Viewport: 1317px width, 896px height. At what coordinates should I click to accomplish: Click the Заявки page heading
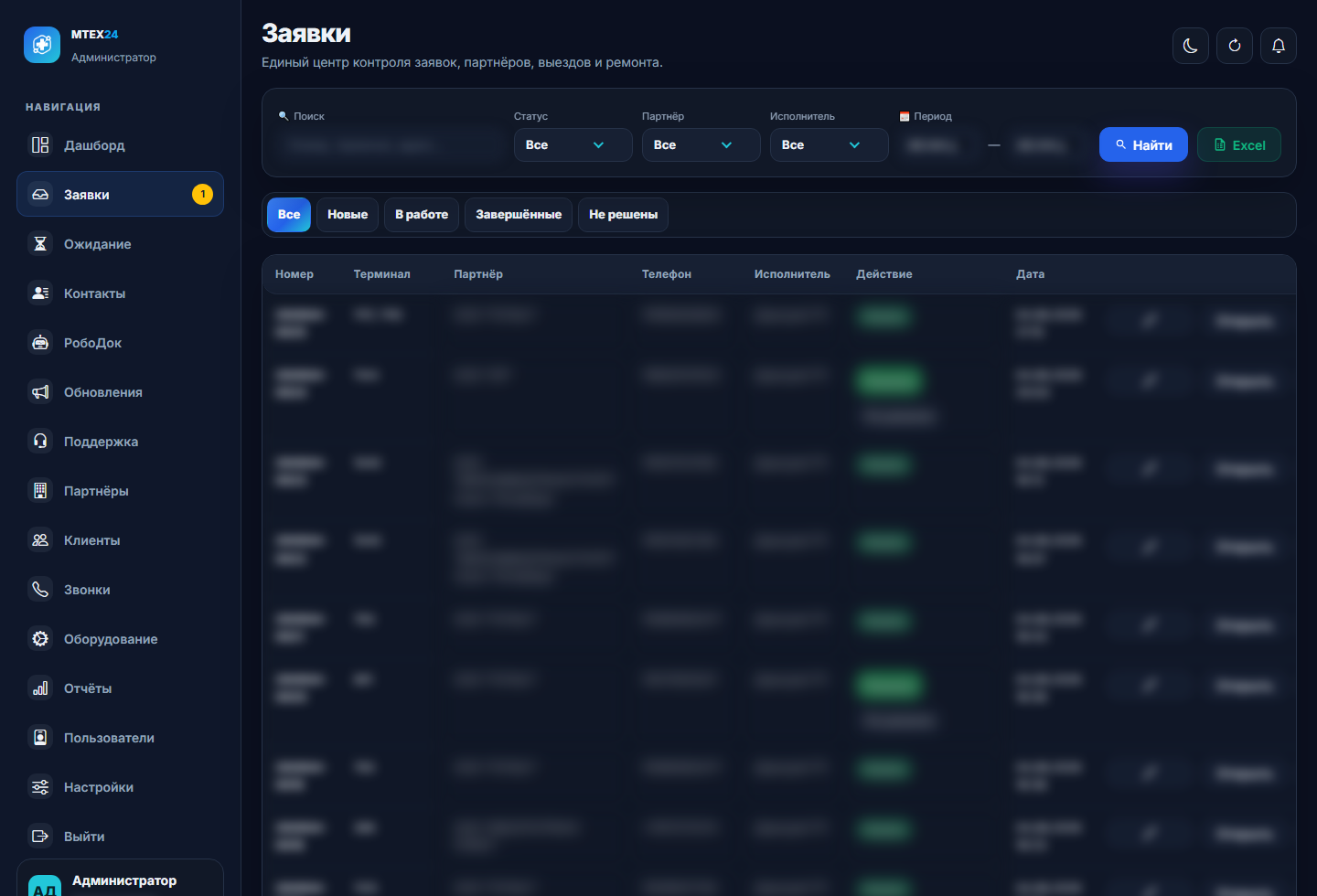click(306, 33)
